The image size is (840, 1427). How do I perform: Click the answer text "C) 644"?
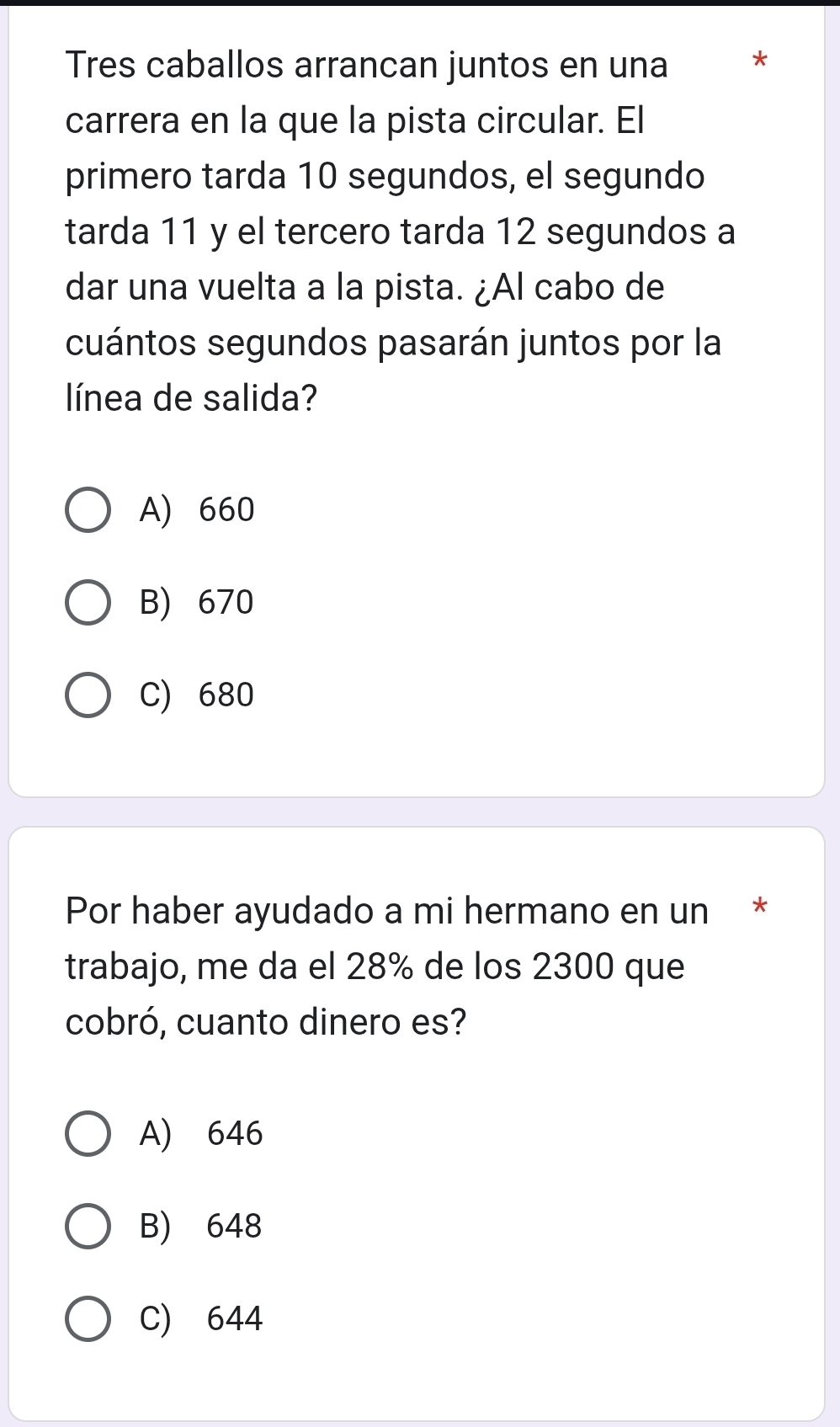[202, 1318]
